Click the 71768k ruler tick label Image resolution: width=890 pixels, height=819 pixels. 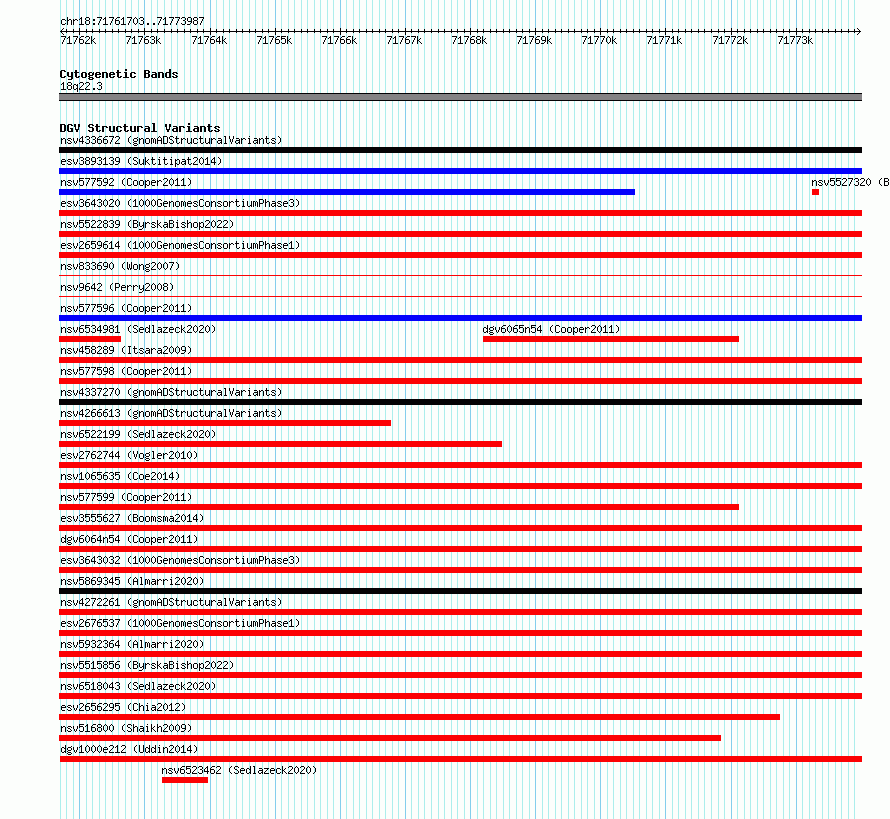click(469, 40)
